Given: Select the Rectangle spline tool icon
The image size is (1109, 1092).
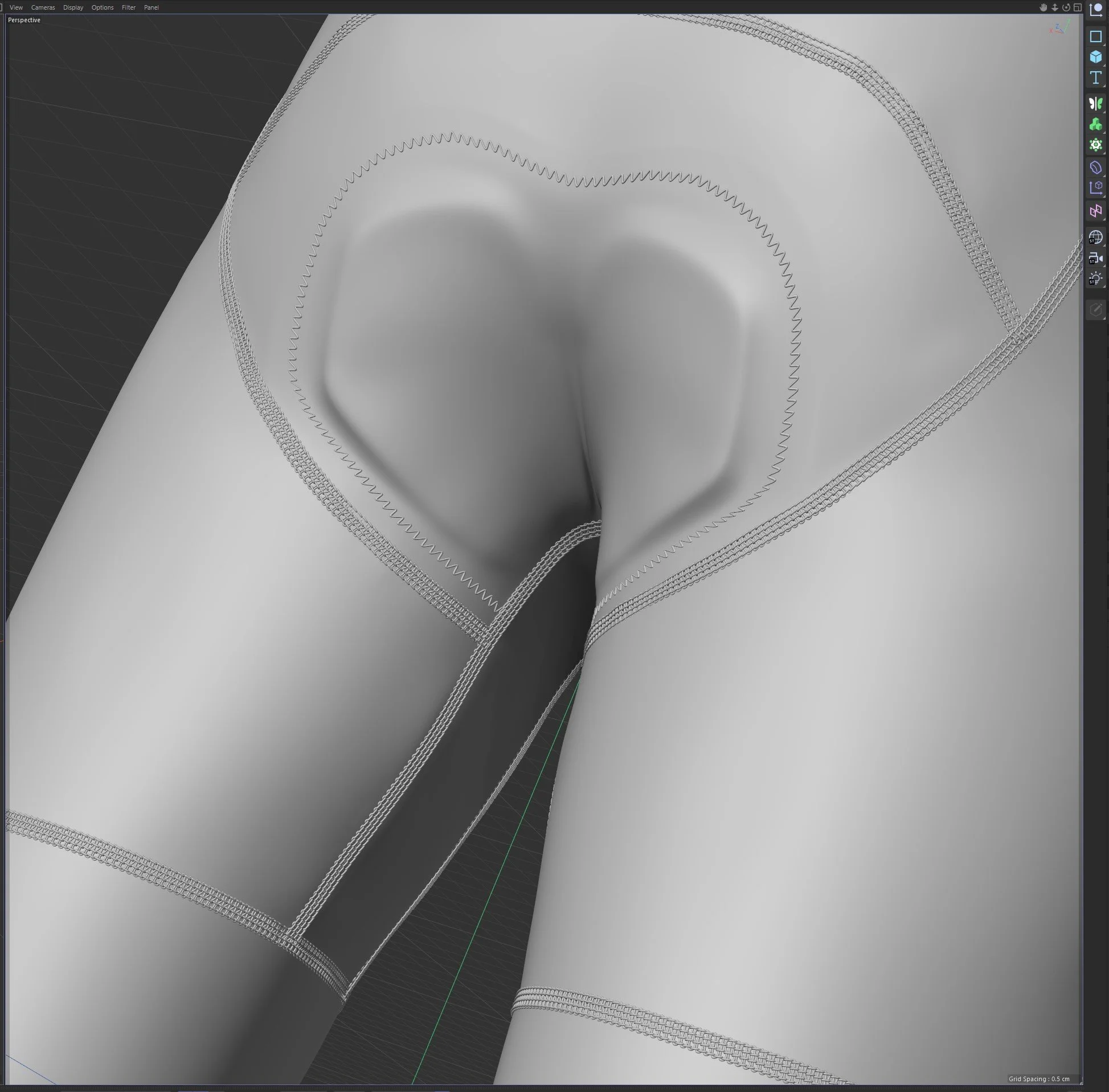Looking at the screenshot, I should [1095, 36].
